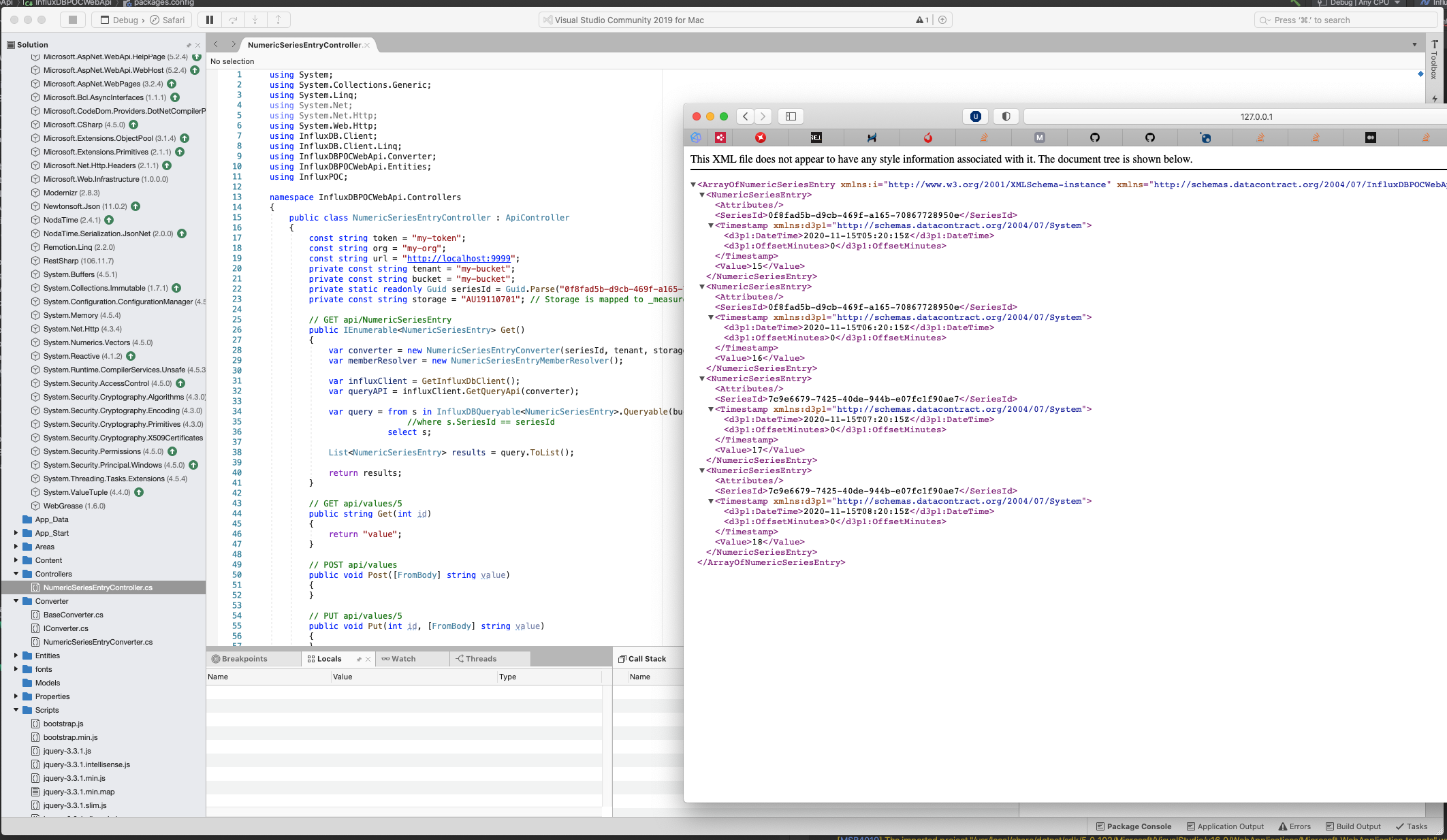Screen dimensions: 1447x840
Task: Click the Safari sidebar toggle icon
Action: [x=791, y=116]
